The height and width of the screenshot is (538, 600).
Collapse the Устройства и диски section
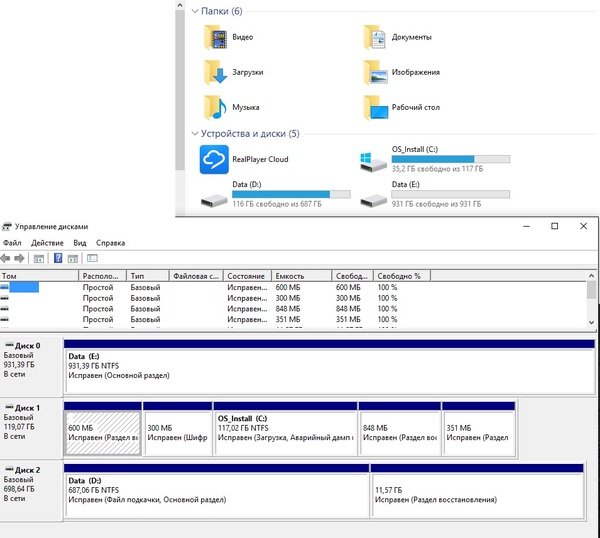194,133
